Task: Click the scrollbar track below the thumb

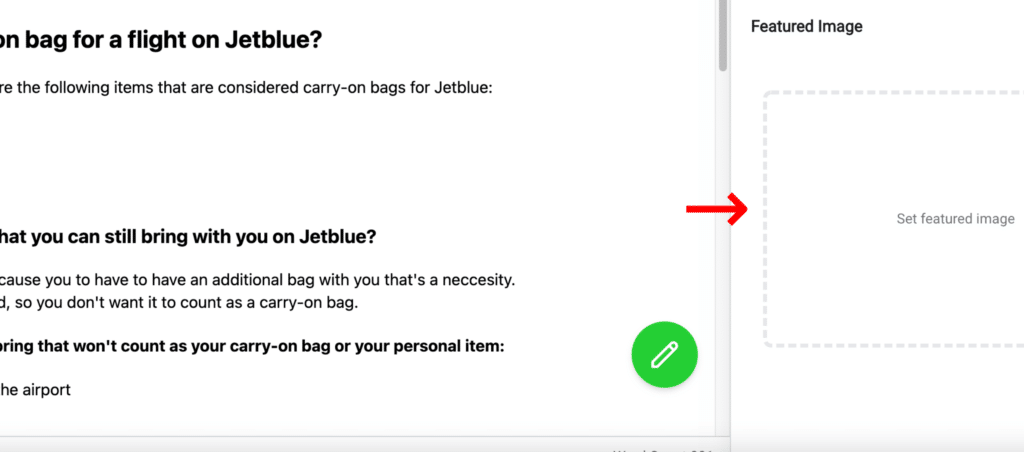Action: (x=722, y=255)
